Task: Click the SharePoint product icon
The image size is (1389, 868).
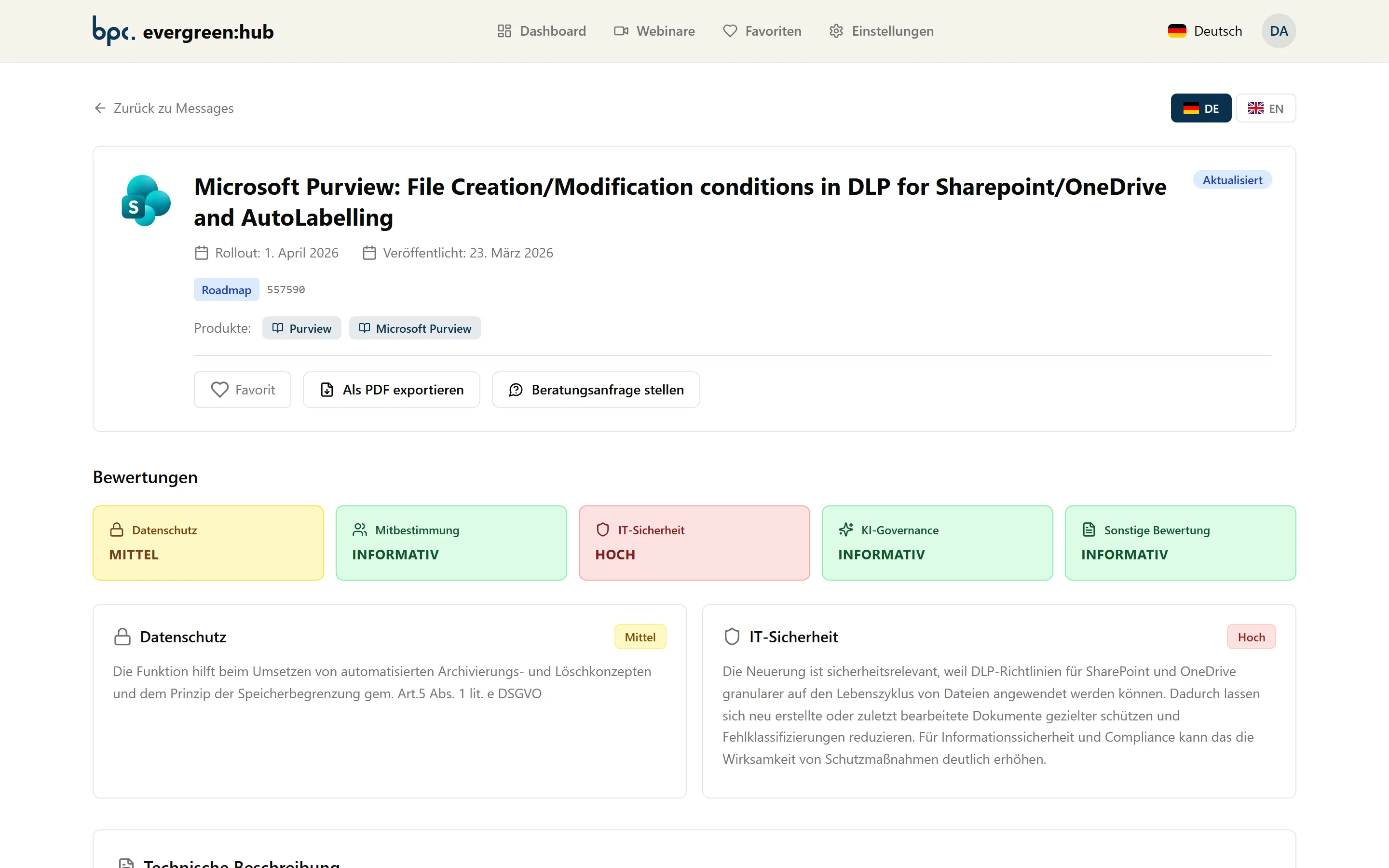Action: [x=146, y=200]
